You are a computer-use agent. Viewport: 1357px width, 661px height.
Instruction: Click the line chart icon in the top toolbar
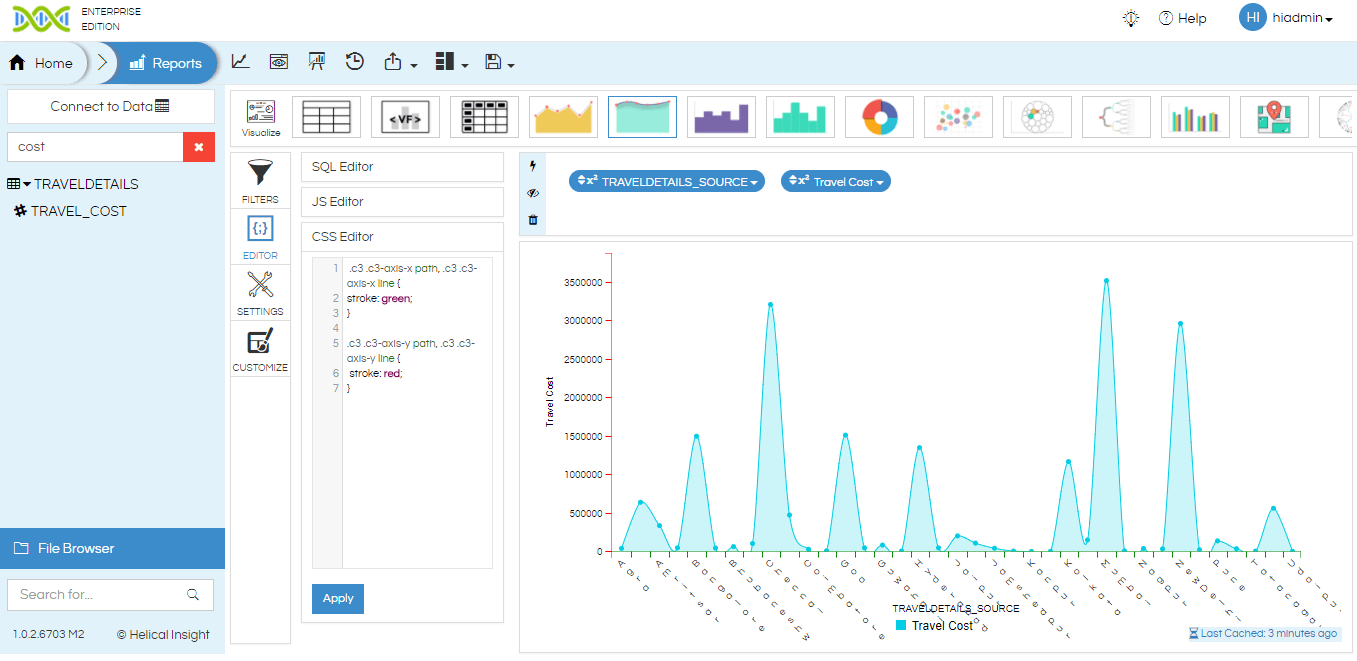pos(240,62)
